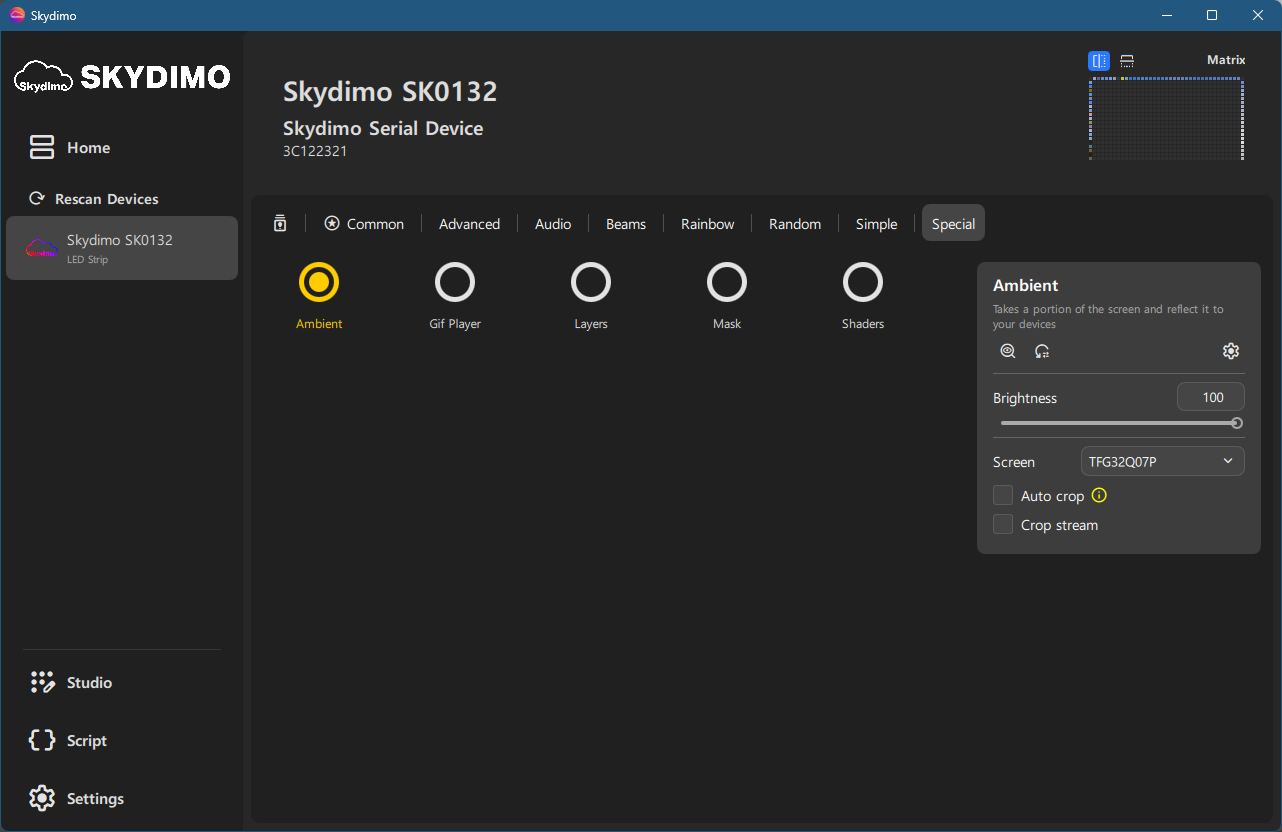
Task: Maximize the Skydimo window
Action: [x=1212, y=15]
